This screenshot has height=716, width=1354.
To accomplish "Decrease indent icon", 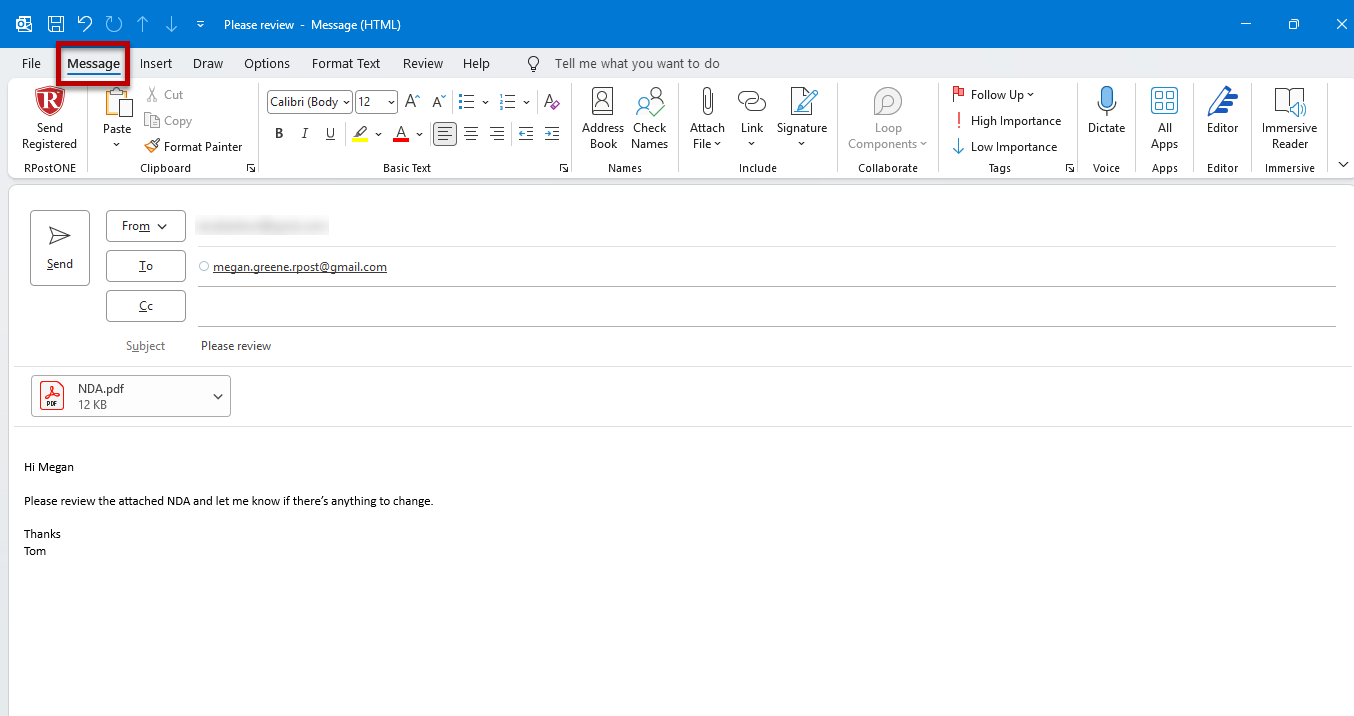I will [526, 133].
